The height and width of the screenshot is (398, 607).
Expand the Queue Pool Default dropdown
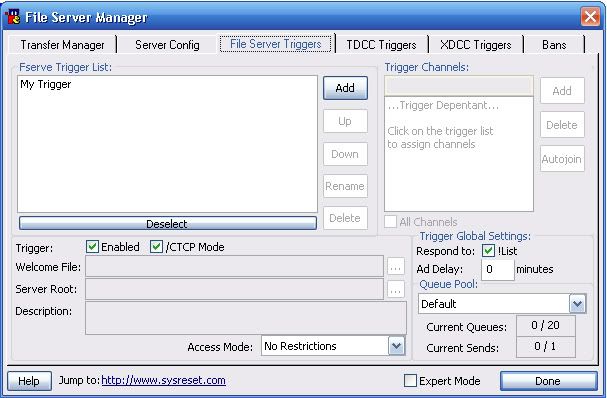(x=577, y=304)
